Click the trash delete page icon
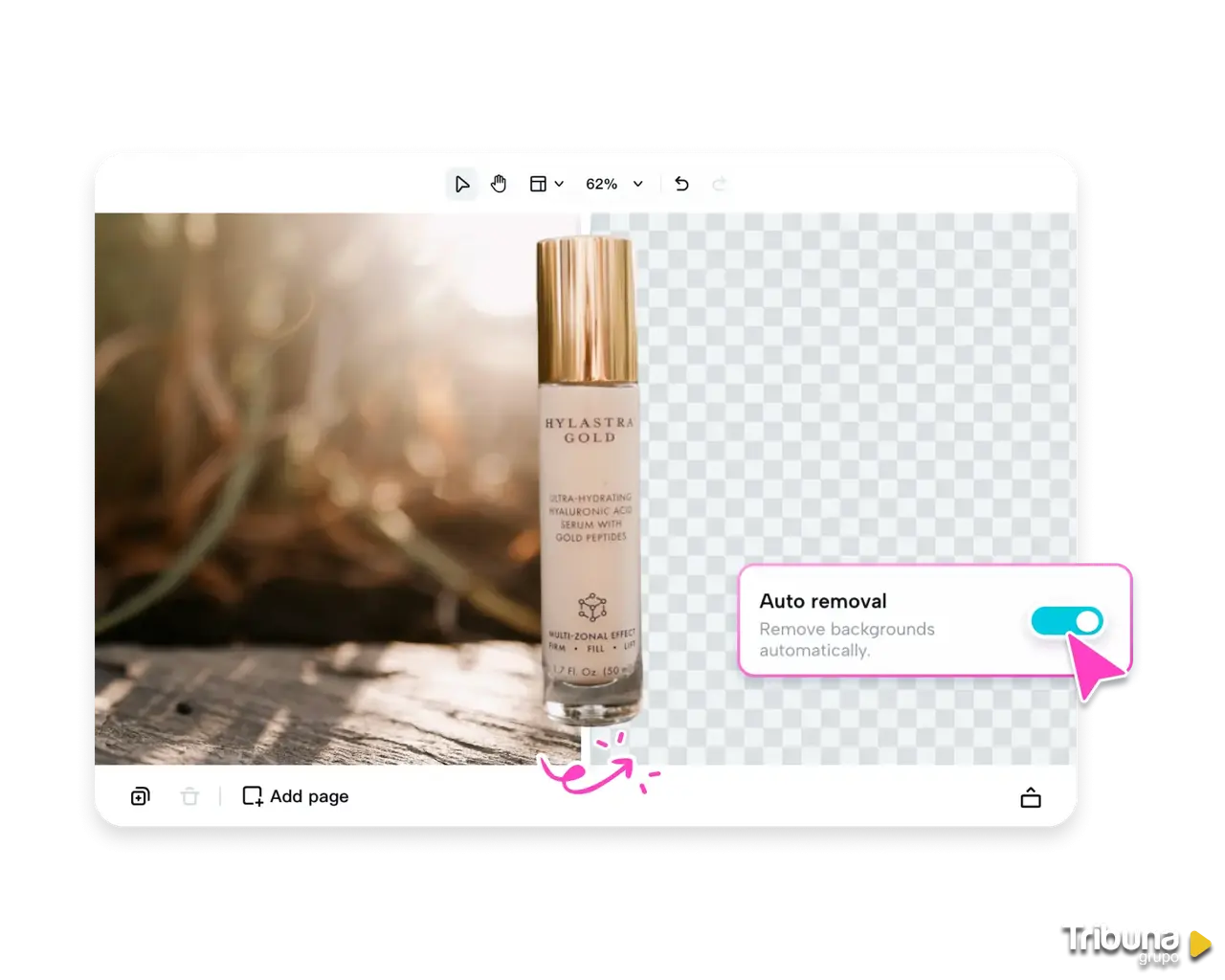This screenshot has width=1225, height=980. pos(189,796)
